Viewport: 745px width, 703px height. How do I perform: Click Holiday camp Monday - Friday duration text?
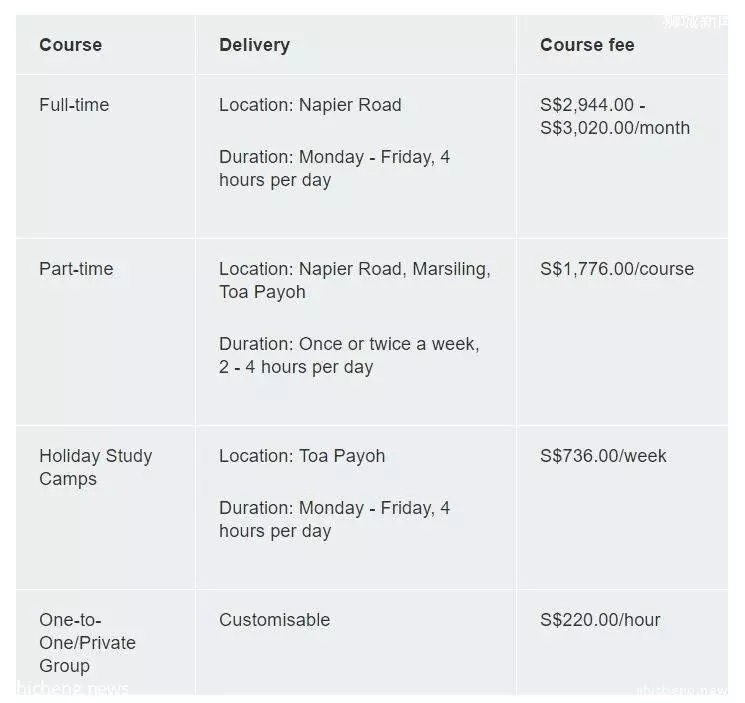tap(334, 520)
